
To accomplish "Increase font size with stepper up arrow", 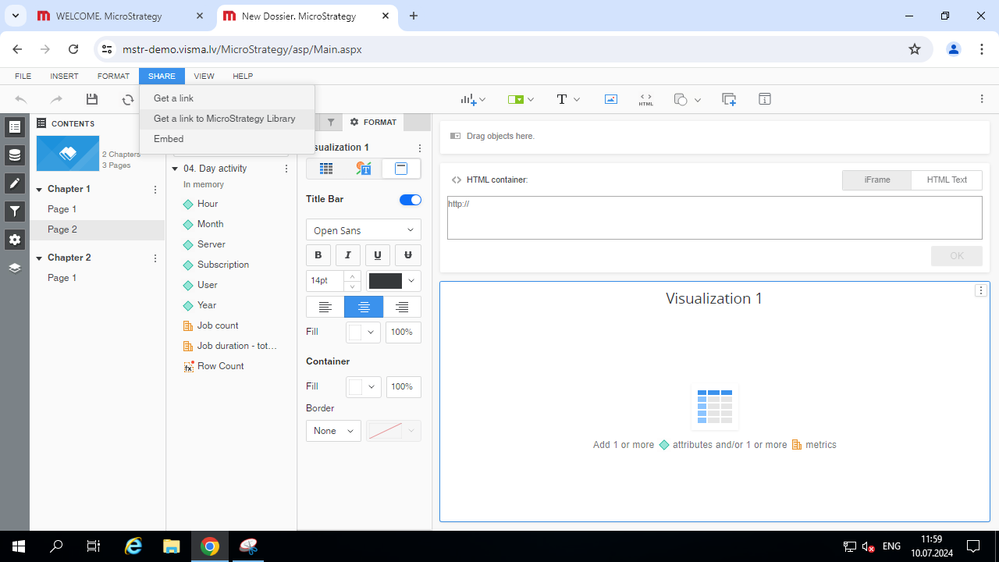I will pos(352,277).
